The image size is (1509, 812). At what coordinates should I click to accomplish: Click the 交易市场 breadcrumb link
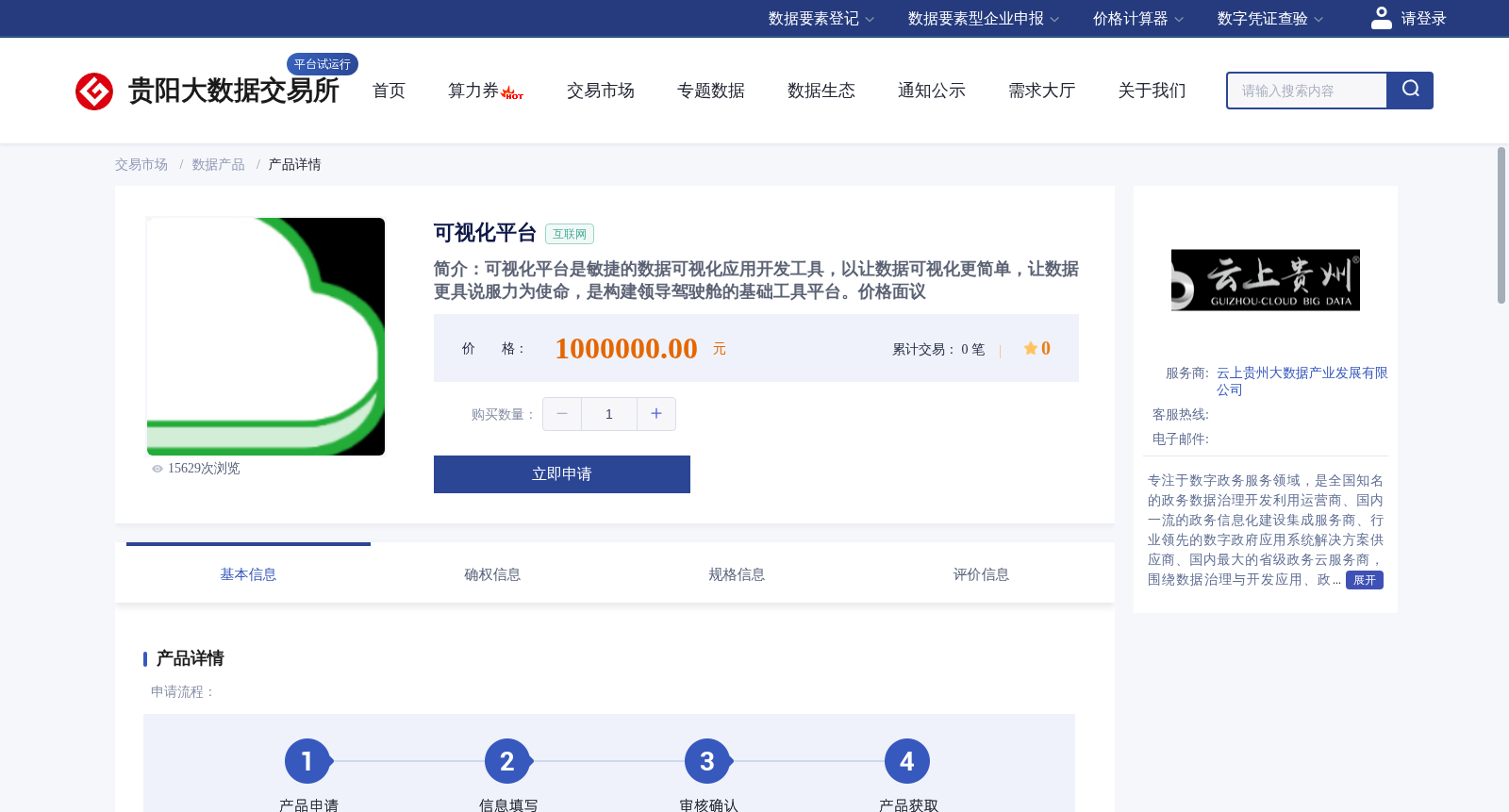click(x=141, y=165)
